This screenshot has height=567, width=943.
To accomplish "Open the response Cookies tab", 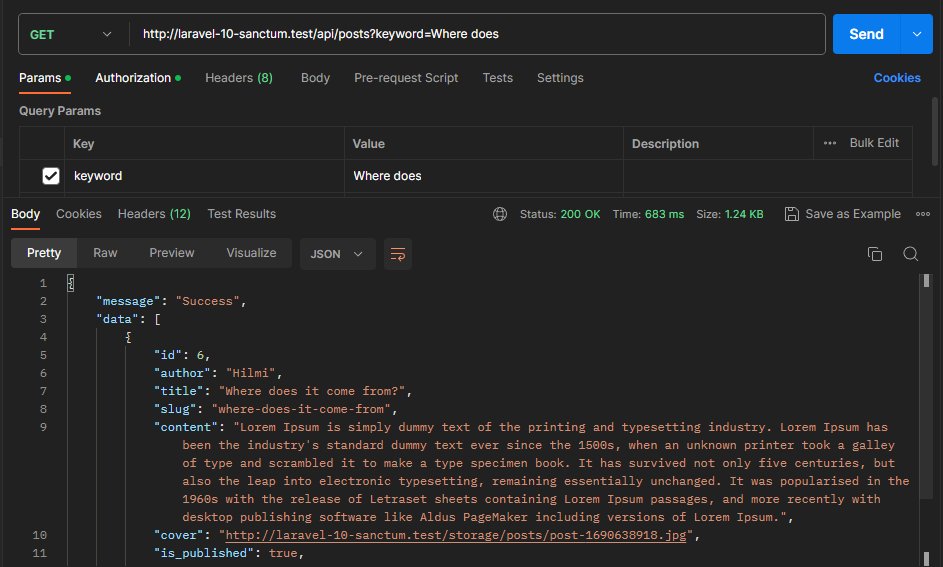I will (79, 214).
